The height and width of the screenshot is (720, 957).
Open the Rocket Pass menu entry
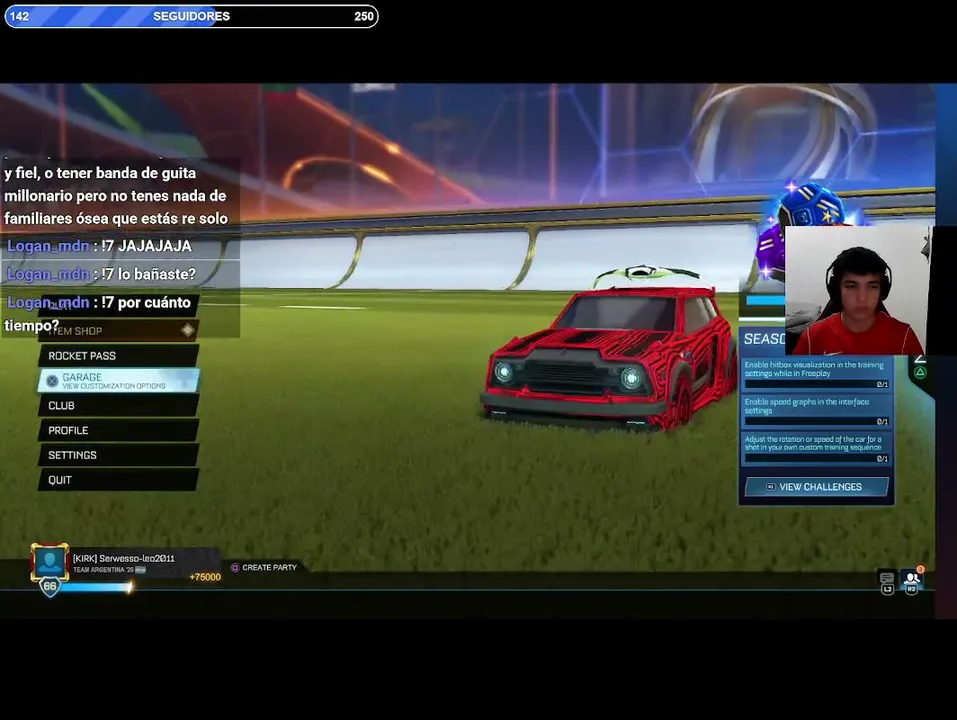(118, 356)
